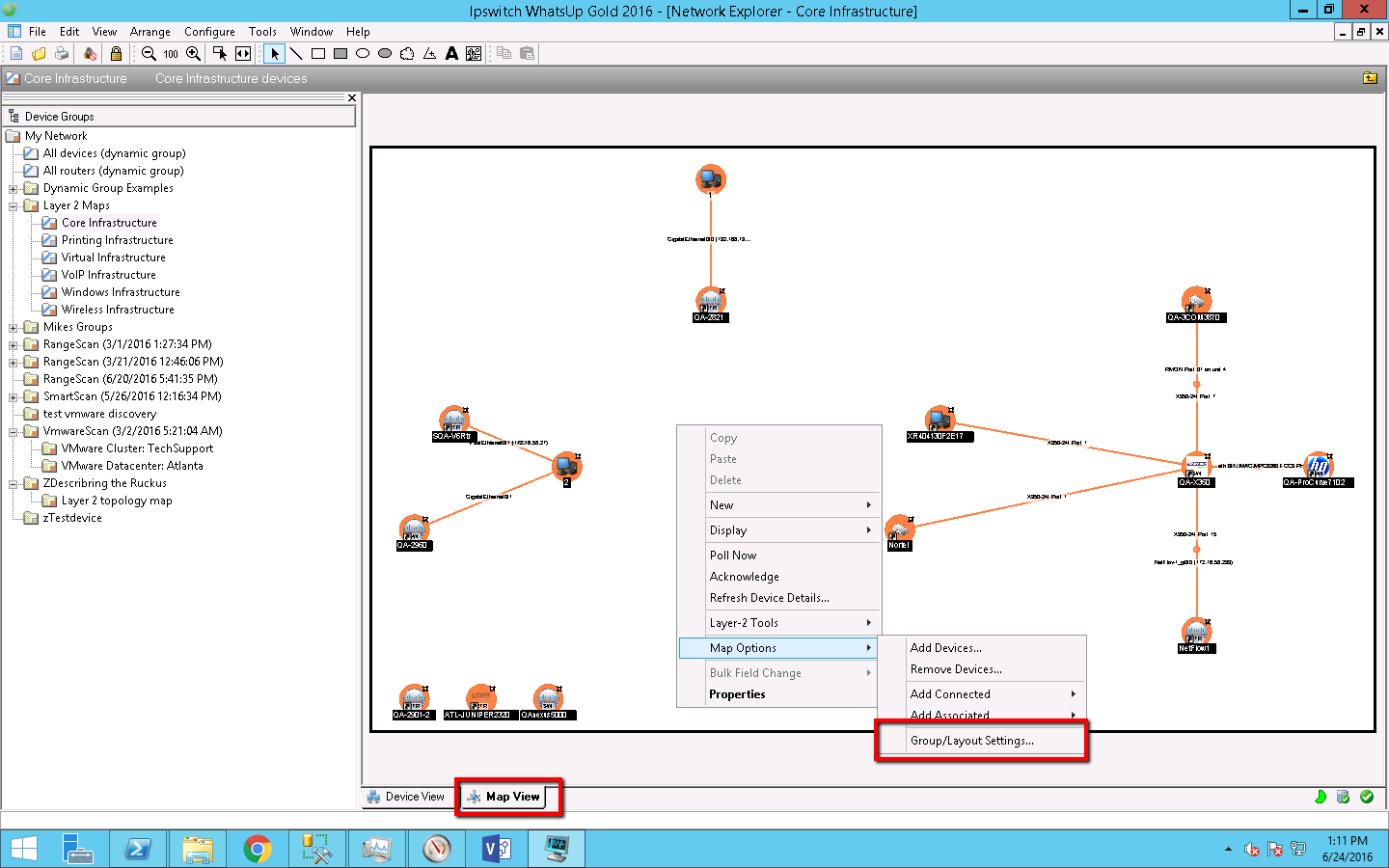1389x868 pixels.
Task: Open Printing Infrastructure in the tree
Action: [x=118, y=240]
